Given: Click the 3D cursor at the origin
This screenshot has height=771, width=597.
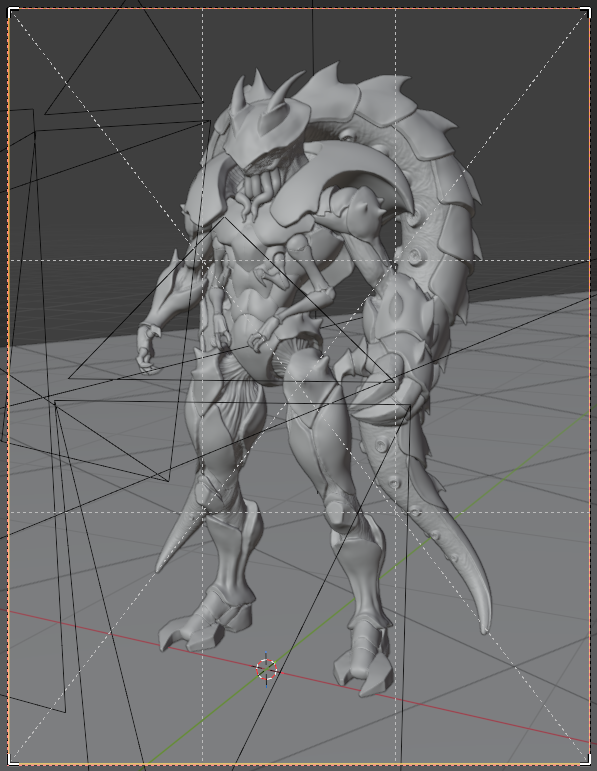Looking at the screenshot, I should click(x=267, y=670).
